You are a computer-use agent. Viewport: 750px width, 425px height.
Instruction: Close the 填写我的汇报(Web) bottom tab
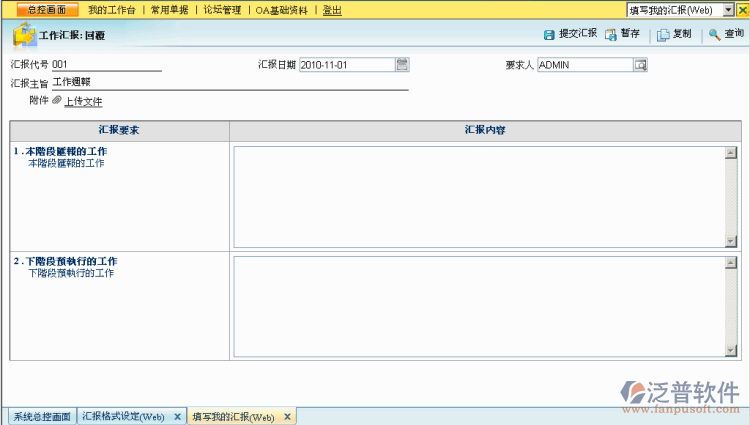(x=287, y=416)
